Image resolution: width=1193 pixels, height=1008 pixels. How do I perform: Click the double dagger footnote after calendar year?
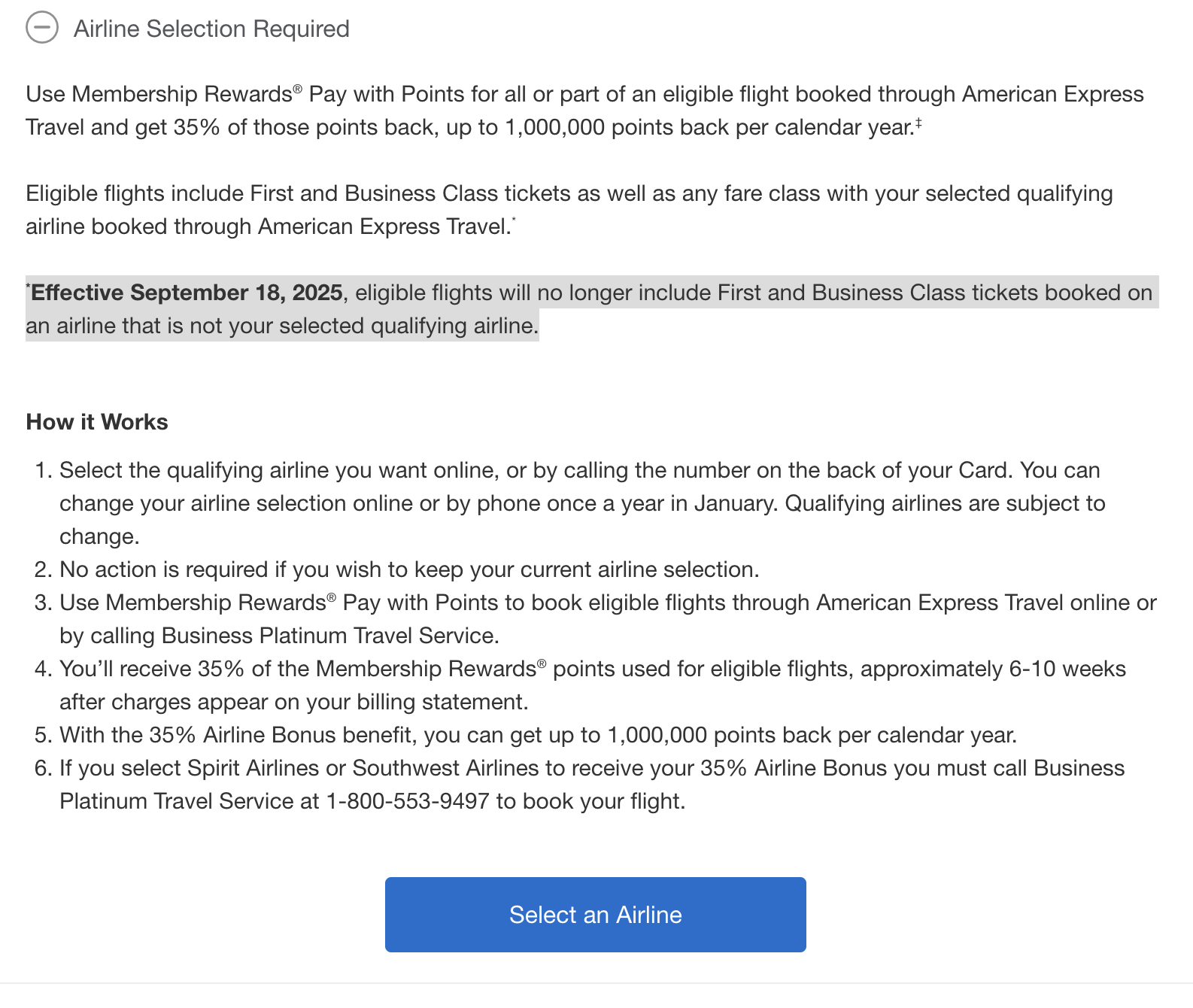pyautogui.click(x=918, y=122)
